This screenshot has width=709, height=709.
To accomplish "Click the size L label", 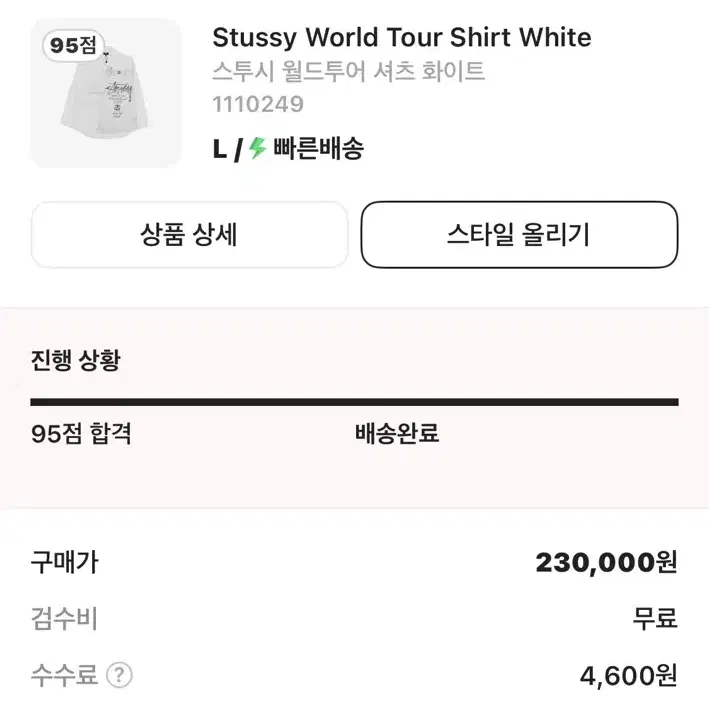I will (x=220, y=149).
